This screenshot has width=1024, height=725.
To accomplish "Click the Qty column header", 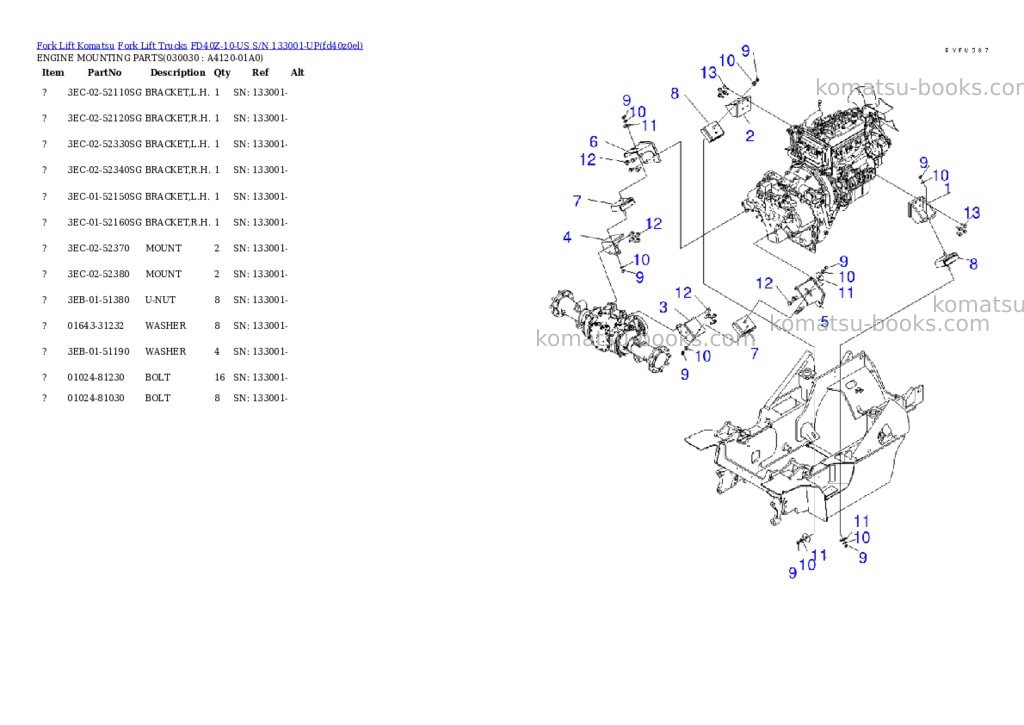I will click(x=222, y=73).
